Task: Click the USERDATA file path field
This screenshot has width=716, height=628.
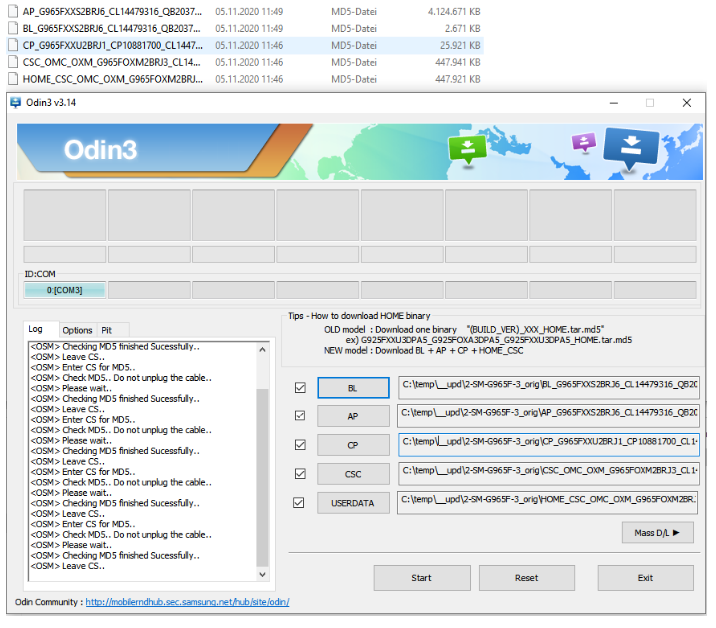Action: [x=548, y=502]
